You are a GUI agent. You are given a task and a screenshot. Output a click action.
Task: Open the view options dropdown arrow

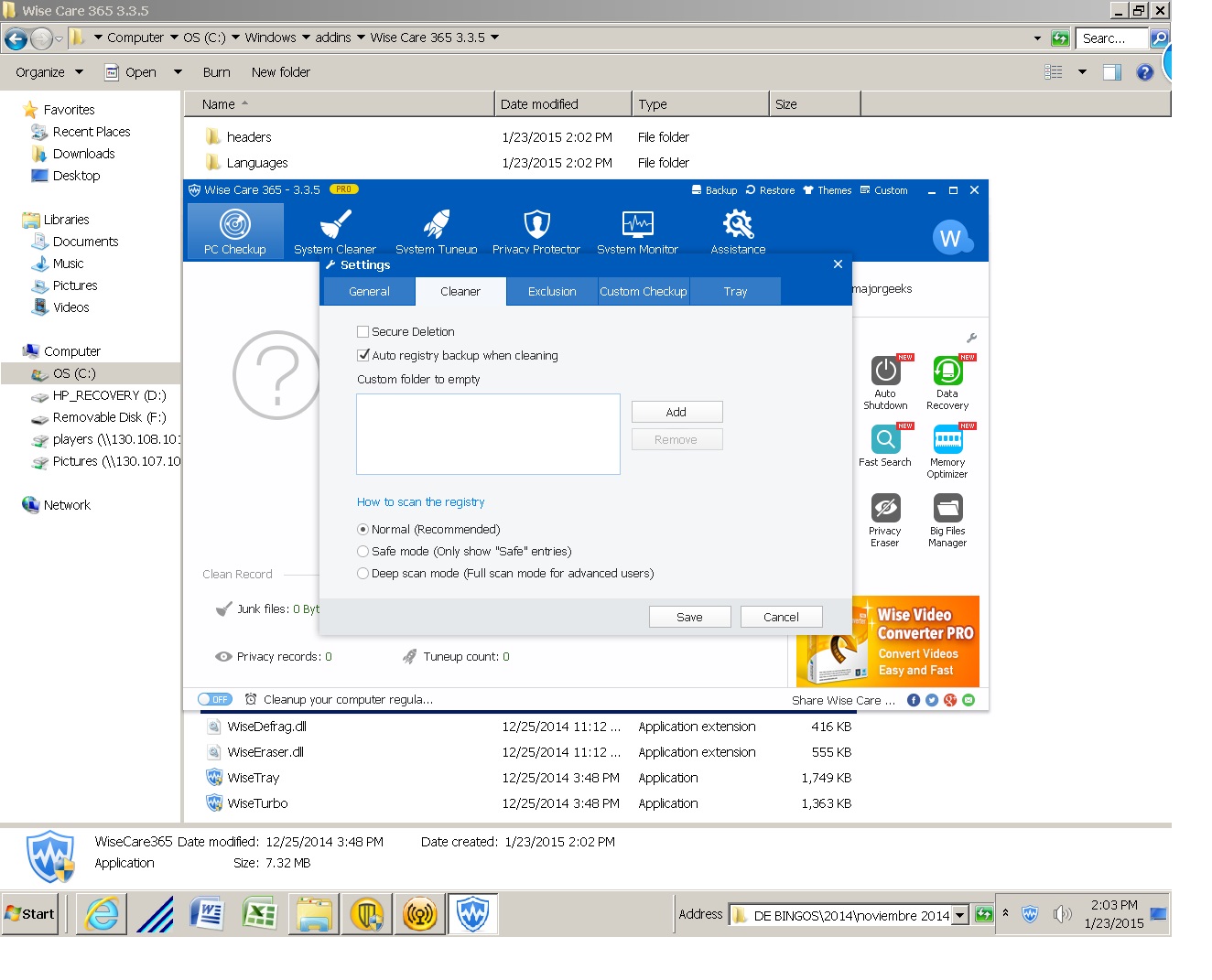pos(1082,72)
